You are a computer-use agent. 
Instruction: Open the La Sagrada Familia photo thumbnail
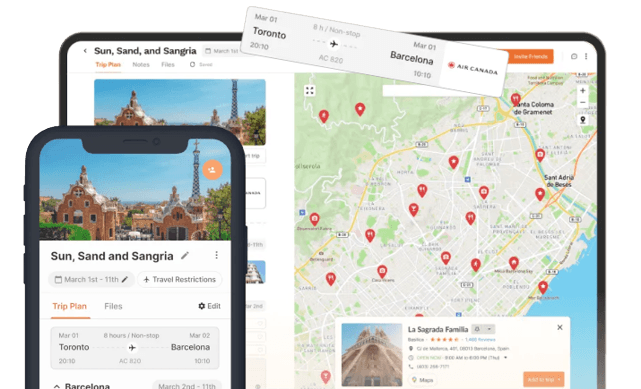point(372,355)
